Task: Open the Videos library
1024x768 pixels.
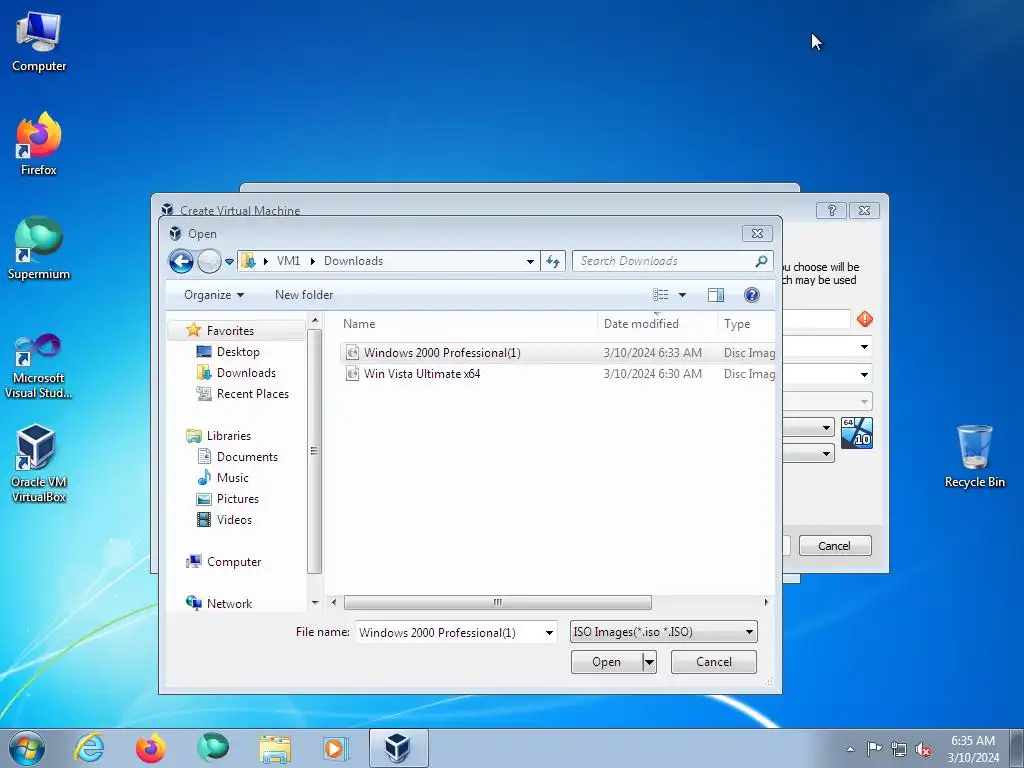Action: point(234,520)
